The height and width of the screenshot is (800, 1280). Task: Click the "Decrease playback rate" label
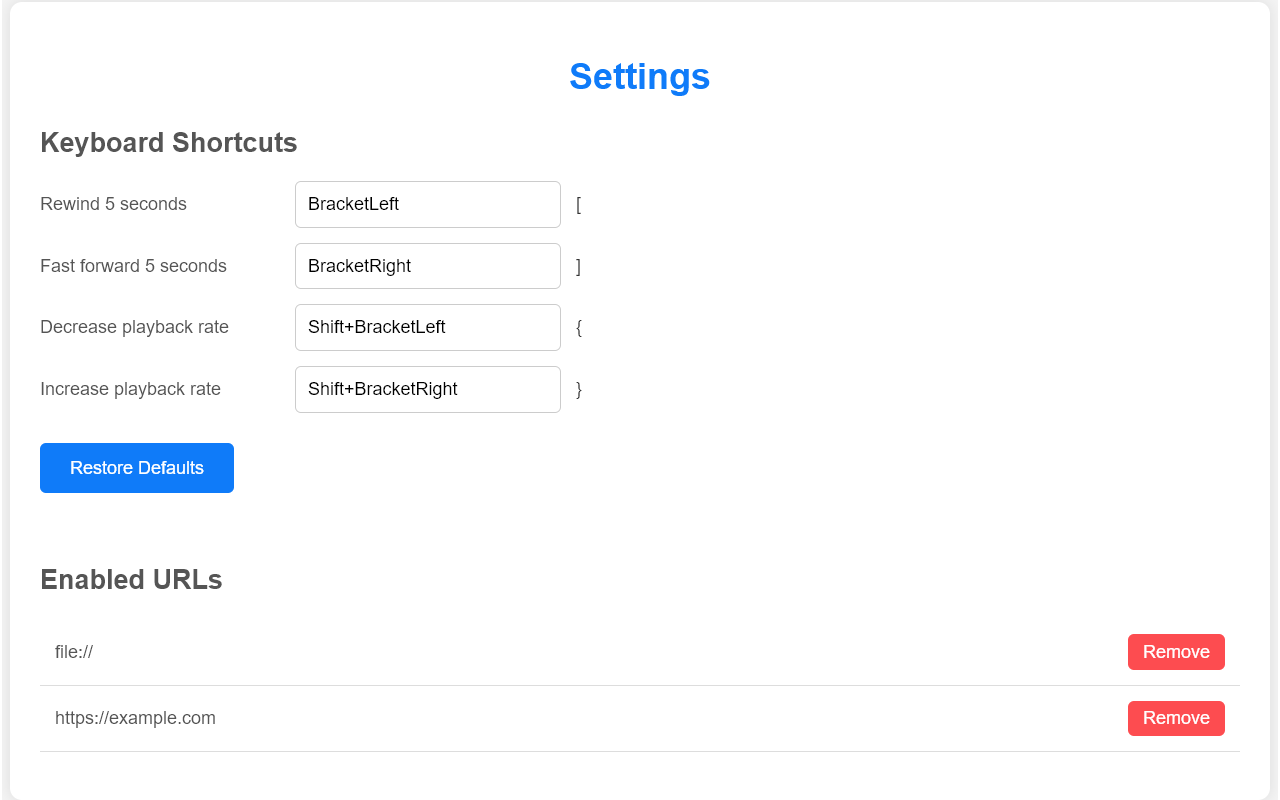click(x=134, y=327)
